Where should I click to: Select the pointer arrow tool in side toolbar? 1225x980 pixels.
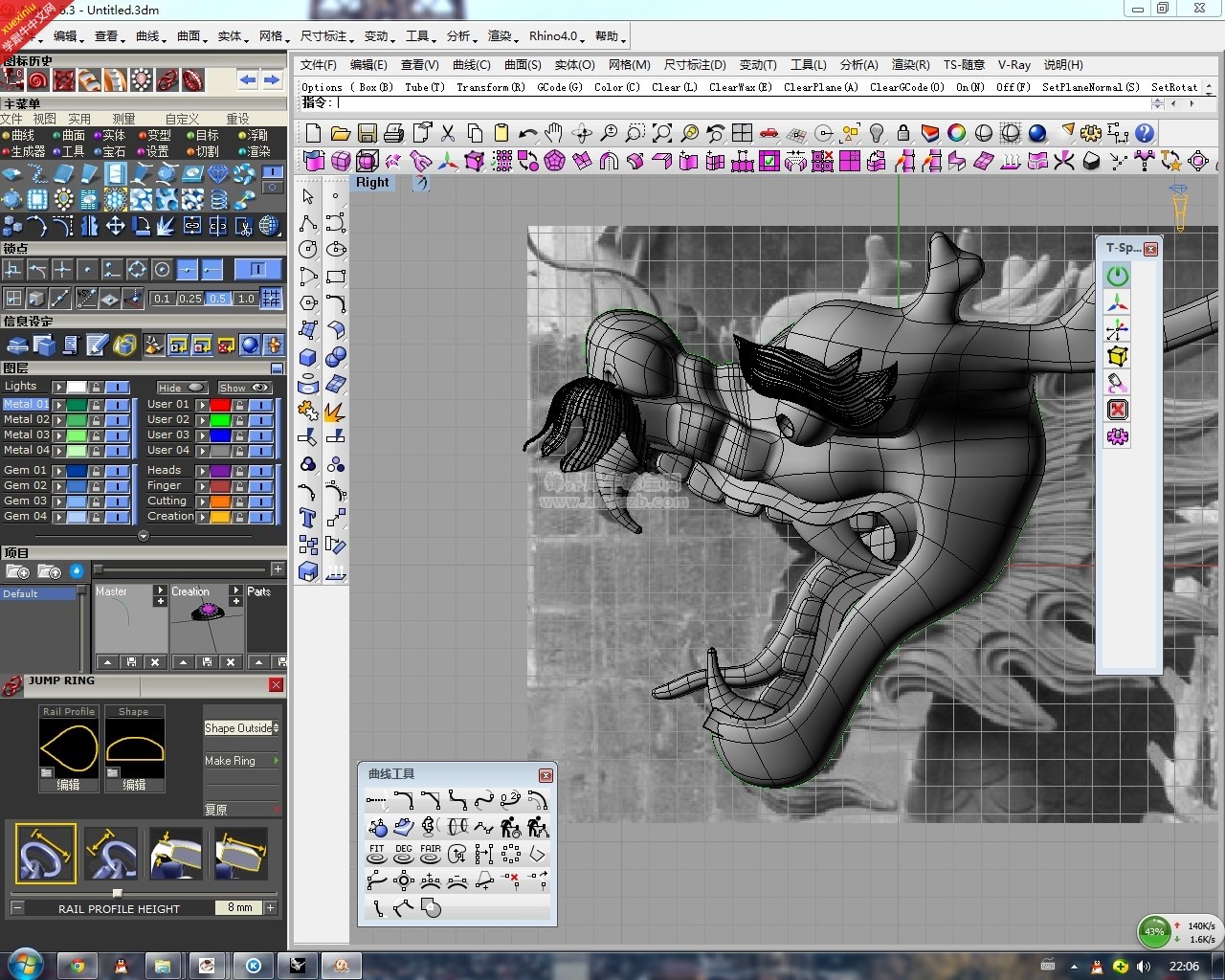pos(308,196)
